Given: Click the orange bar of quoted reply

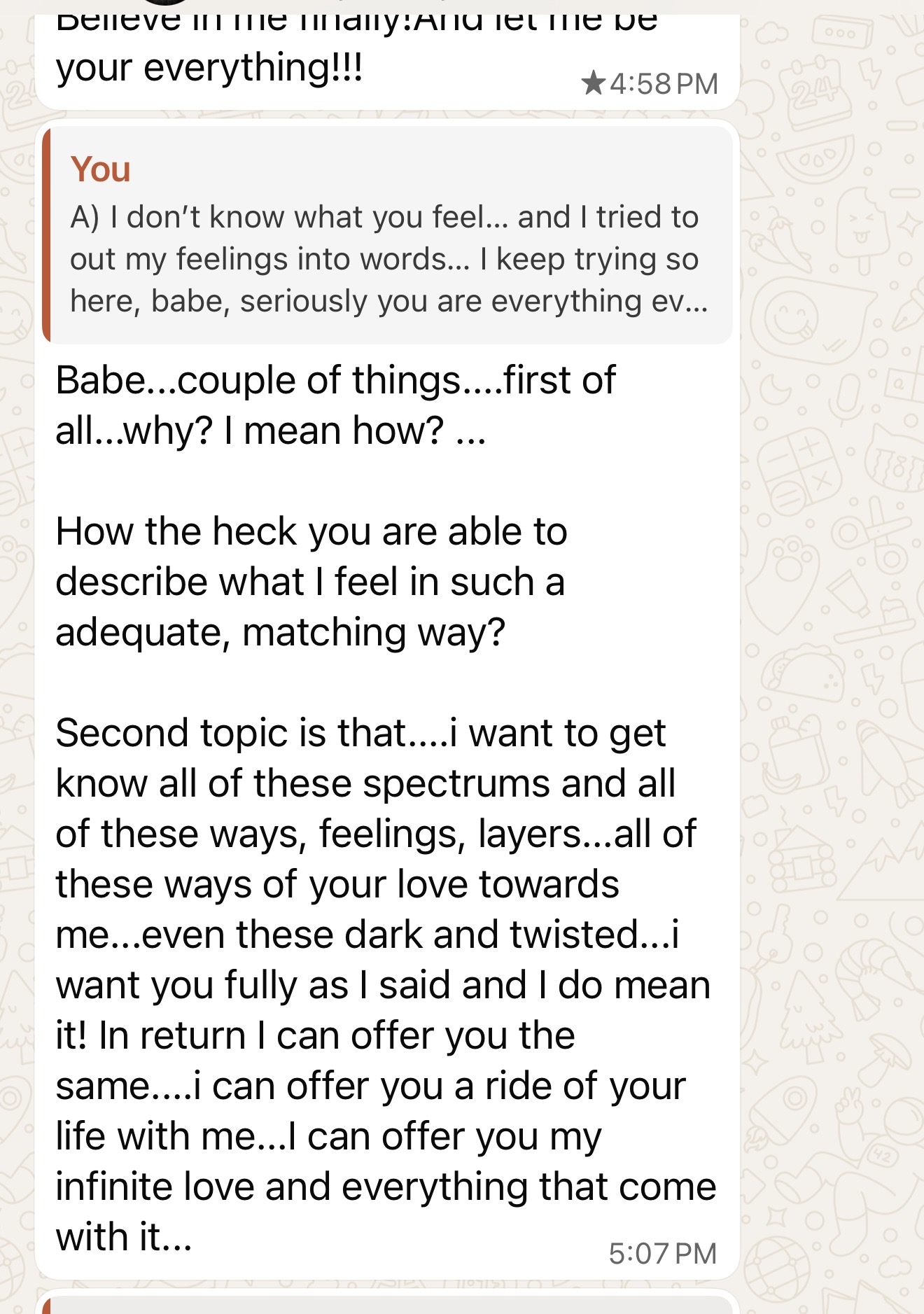Looking at the screenshot, I should (47, 235).
